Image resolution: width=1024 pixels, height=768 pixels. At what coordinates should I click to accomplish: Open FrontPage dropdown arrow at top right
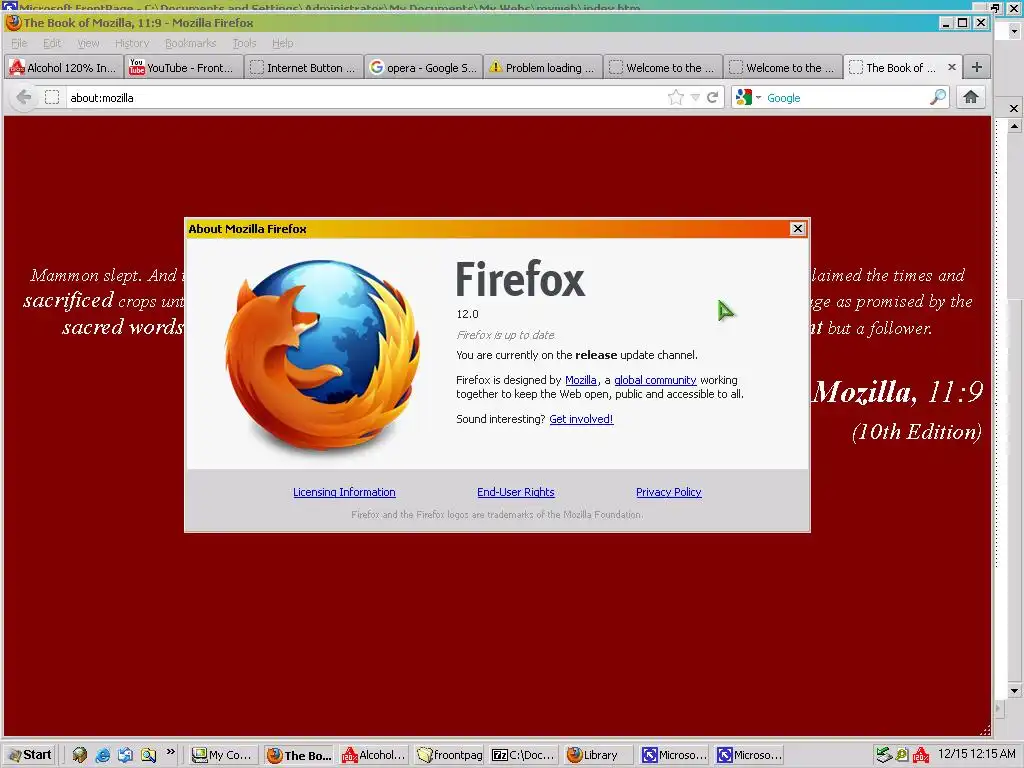[x=1014, y=31]
